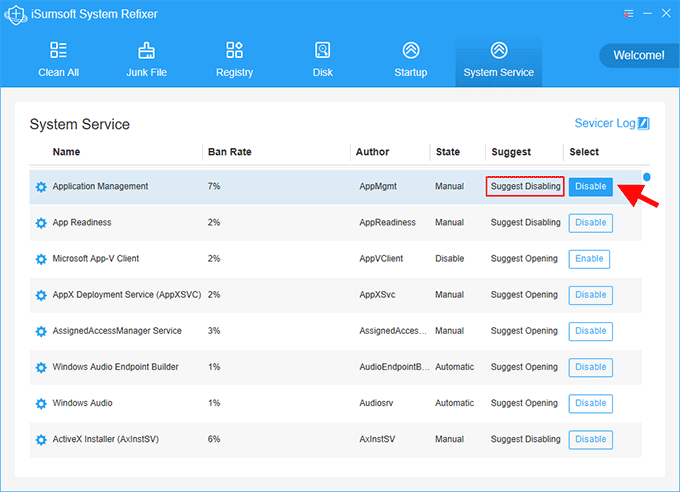Select the Application Management row name
This screenshot has height=492, width=680.
click(100, 186)
